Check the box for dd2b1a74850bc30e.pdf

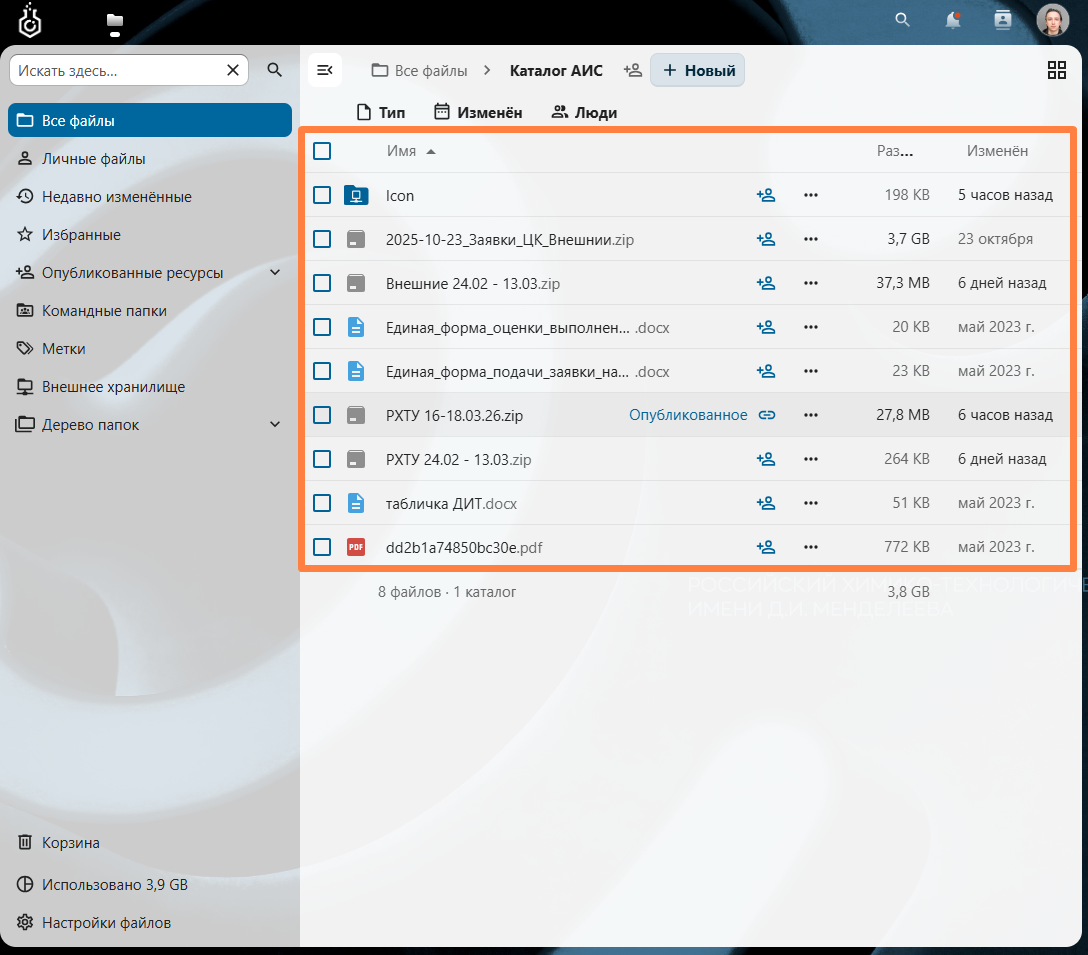322,547
